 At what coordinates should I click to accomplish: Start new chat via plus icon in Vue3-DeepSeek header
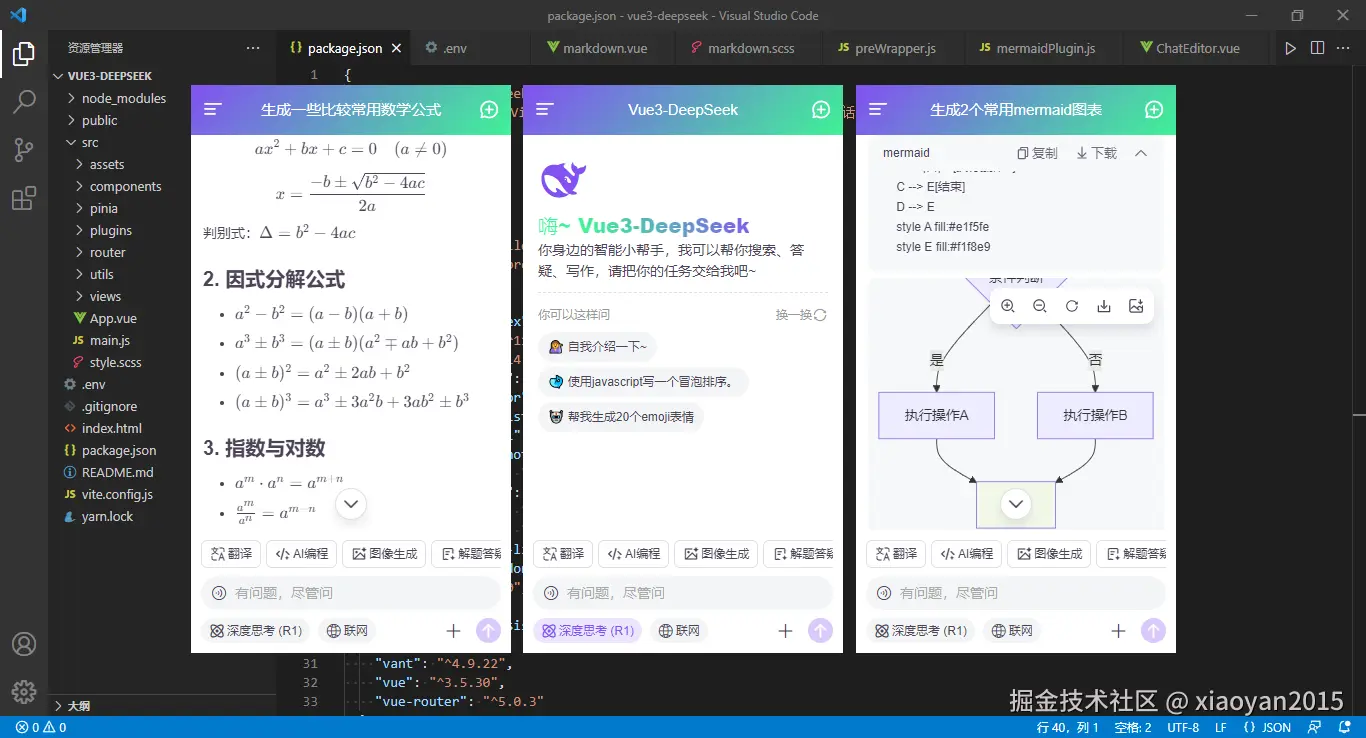[x=821, y=110]
